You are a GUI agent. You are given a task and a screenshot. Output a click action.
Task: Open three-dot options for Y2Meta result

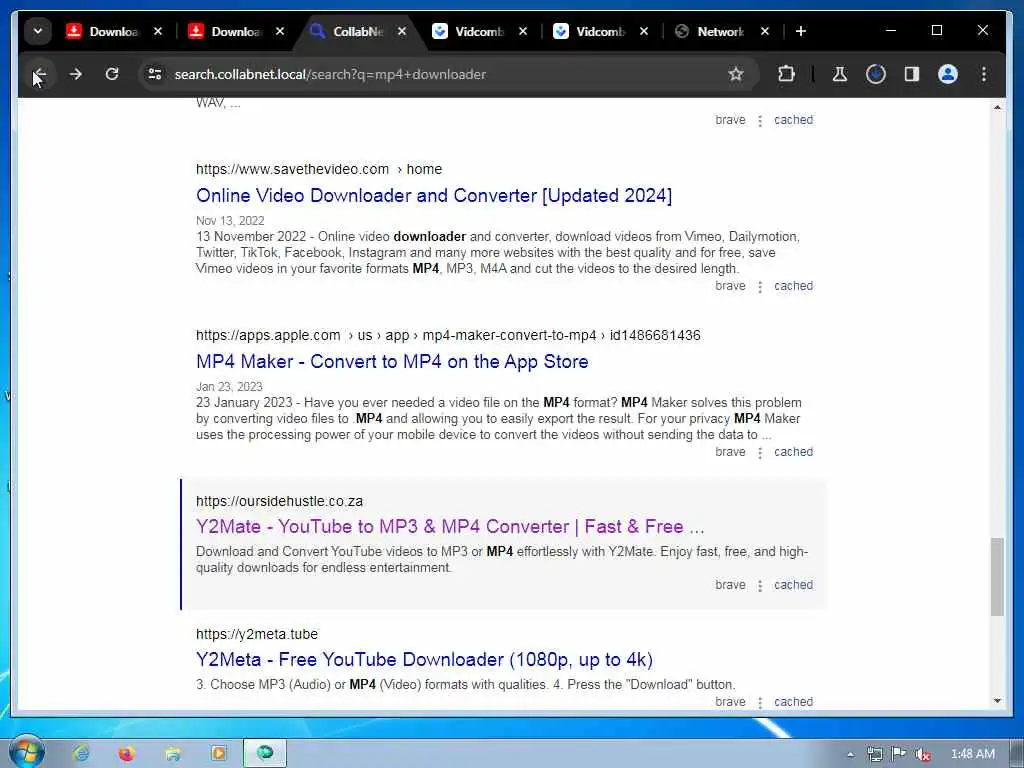click(x=760, y=702)
